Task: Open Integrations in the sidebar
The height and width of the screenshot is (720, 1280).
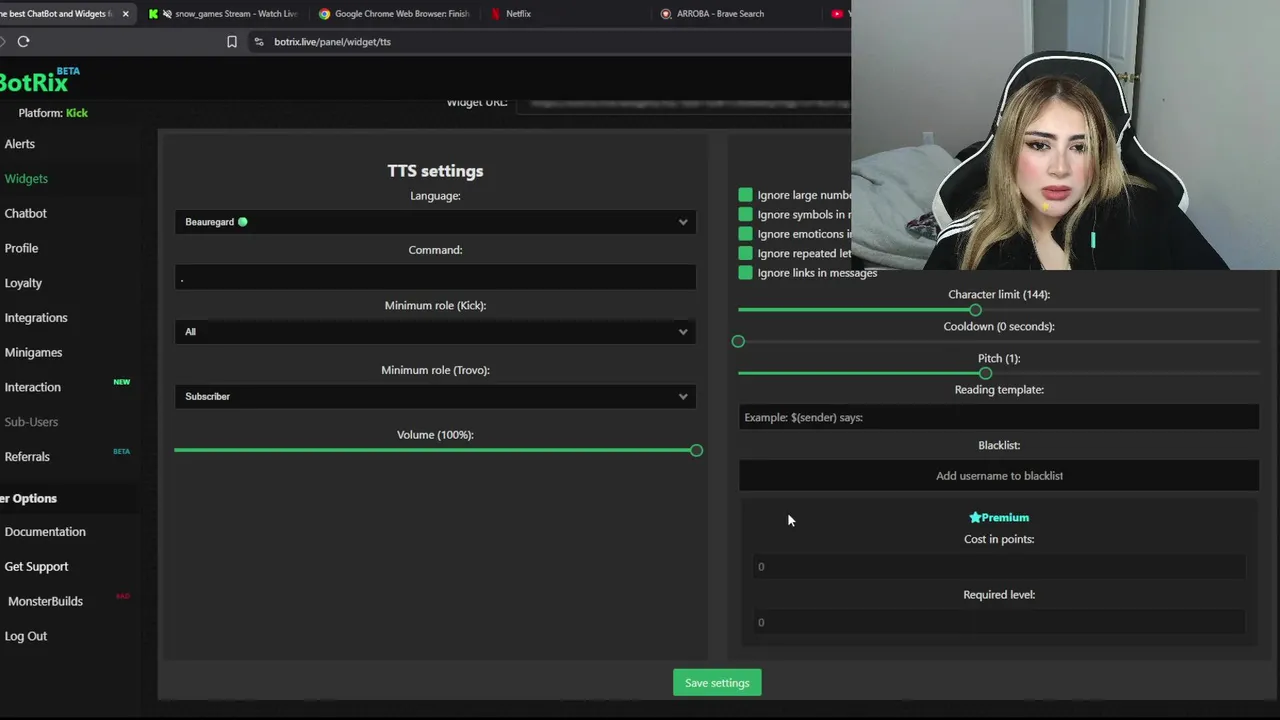Action: click(36, 318)
